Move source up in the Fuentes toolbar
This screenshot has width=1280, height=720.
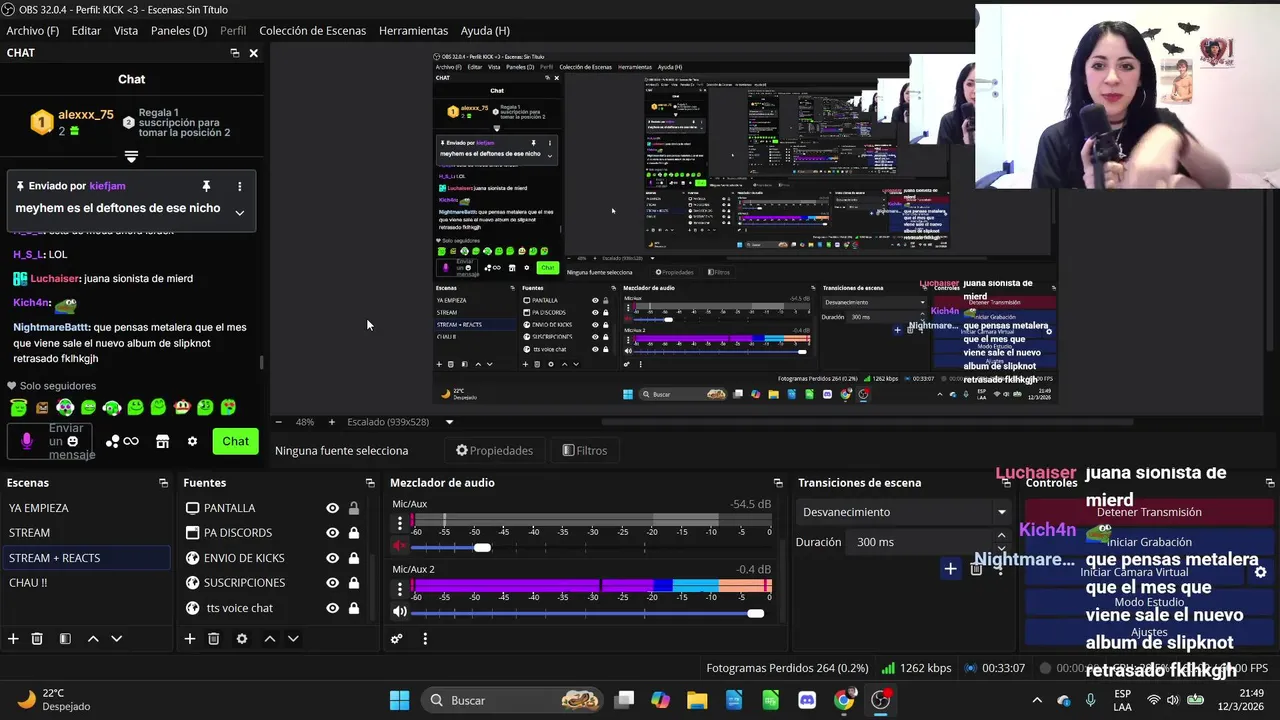coord(269,639)
